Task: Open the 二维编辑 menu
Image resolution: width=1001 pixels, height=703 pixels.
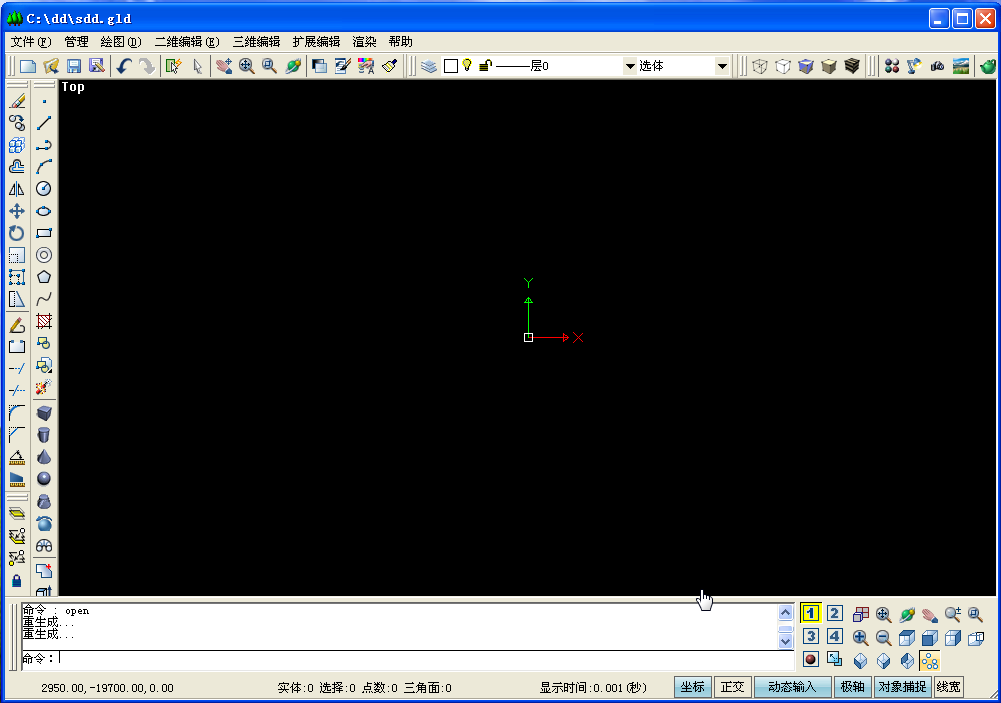Action: (187, 42)
